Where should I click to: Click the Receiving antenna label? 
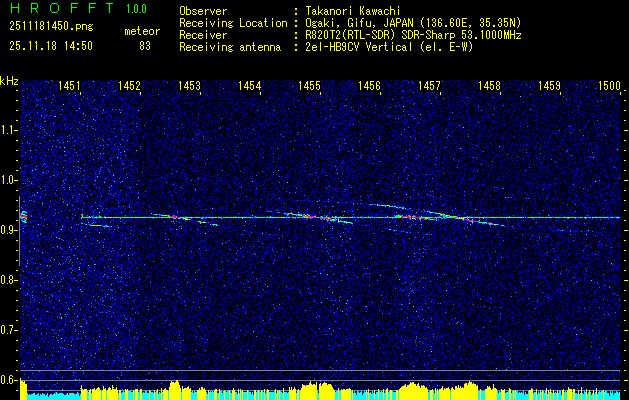[x=230, y=47]
